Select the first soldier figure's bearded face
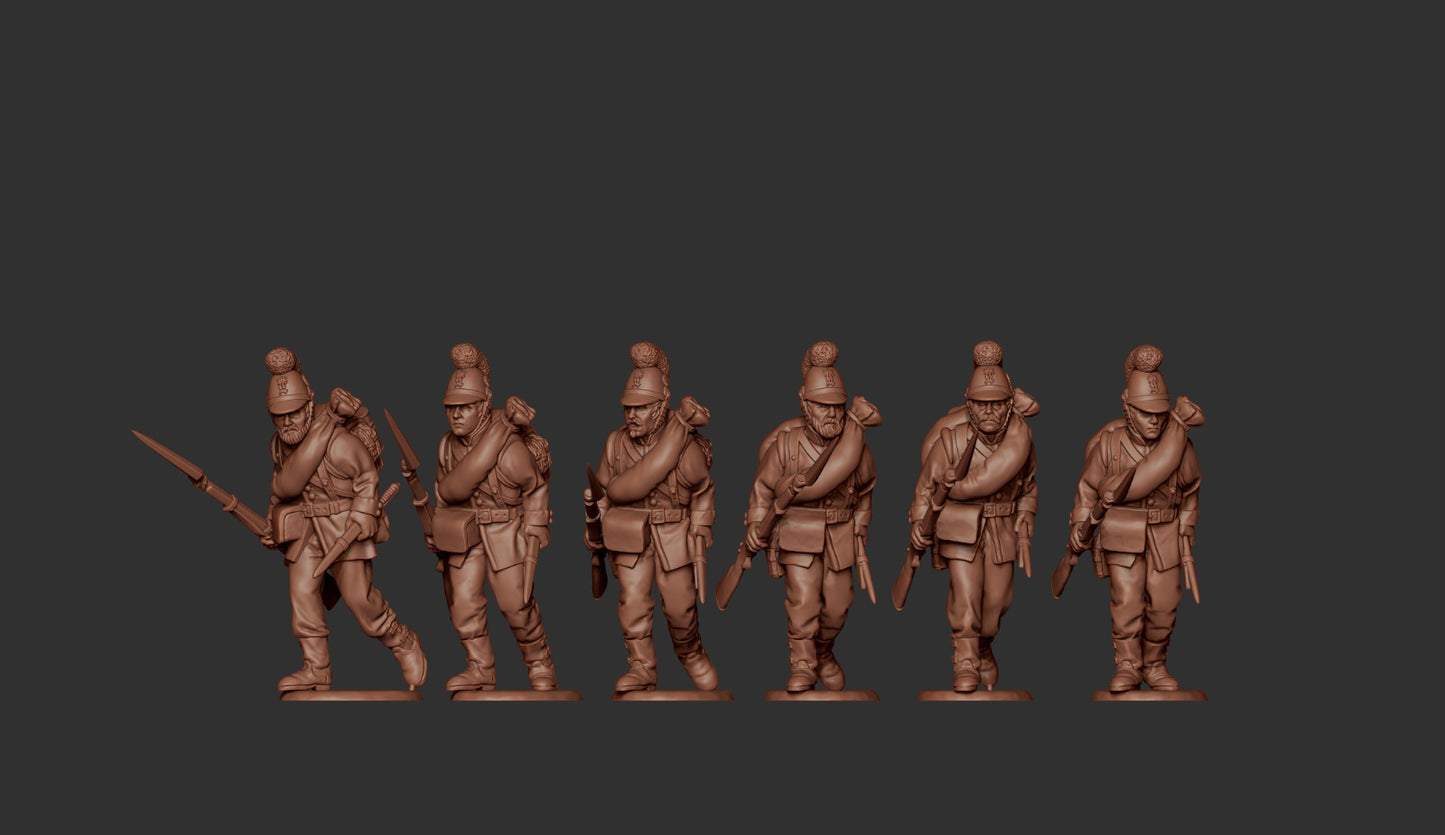 point(290,424)
